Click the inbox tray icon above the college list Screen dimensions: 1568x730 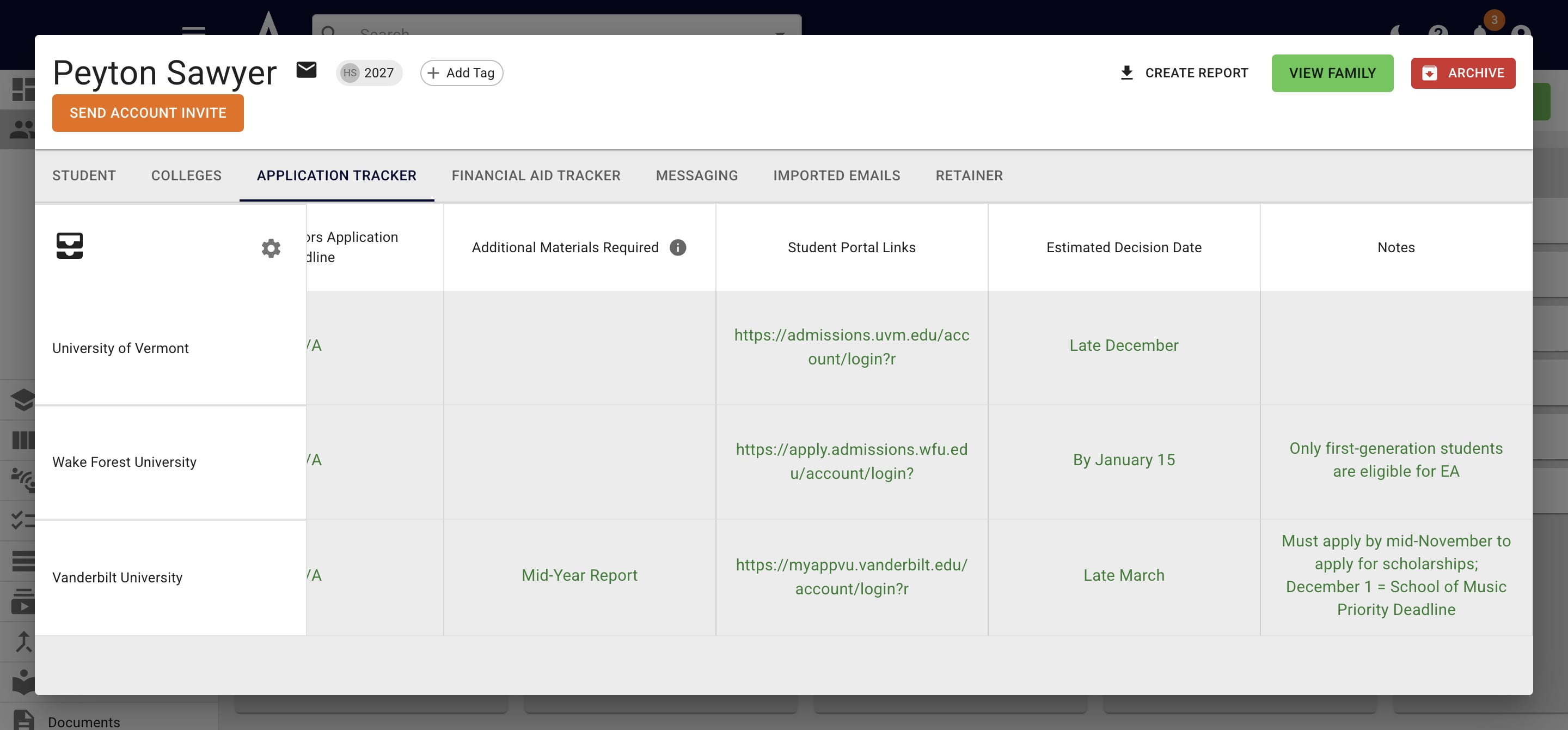[x=69, y=246]
